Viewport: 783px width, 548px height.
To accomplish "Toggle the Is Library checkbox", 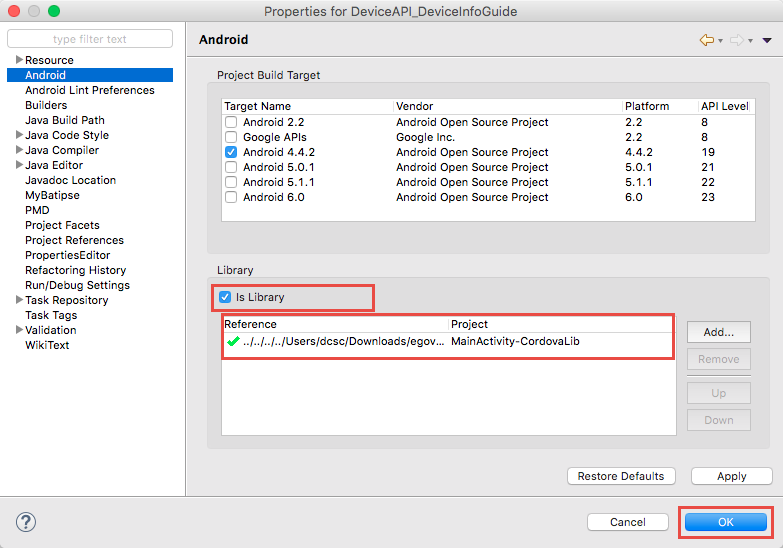I will pos(225,297).
